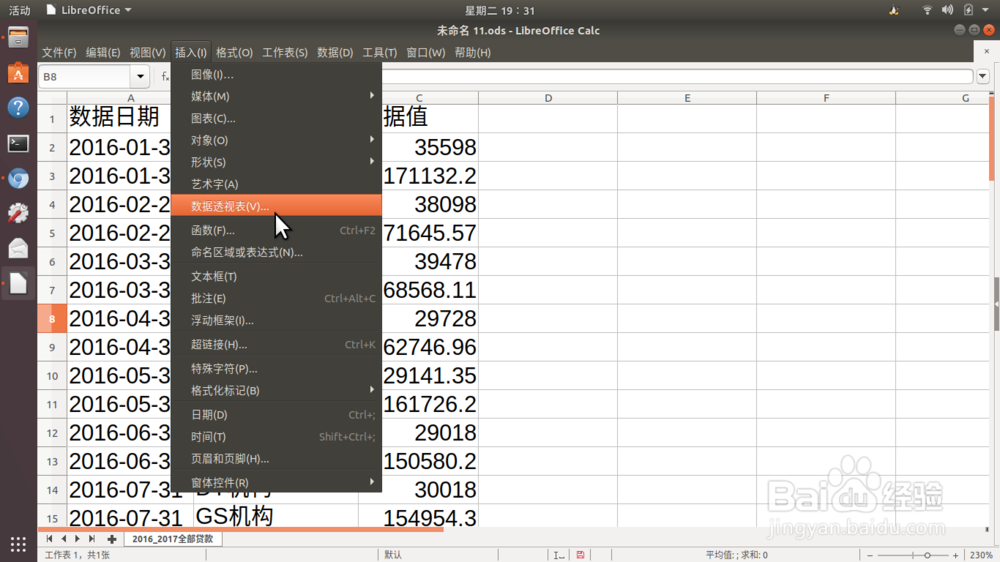Select 页眉和页脚(H)... menu entry
Image resolution: width=1000 pixels, height=562 pixels.
tap(276, 459)
